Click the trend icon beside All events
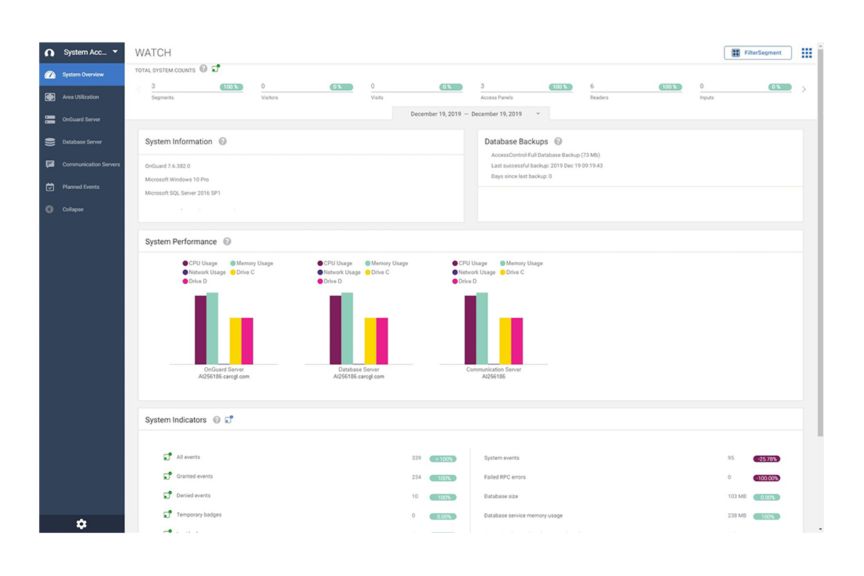This screenshot has width=864, height=576. pos(168,456)
